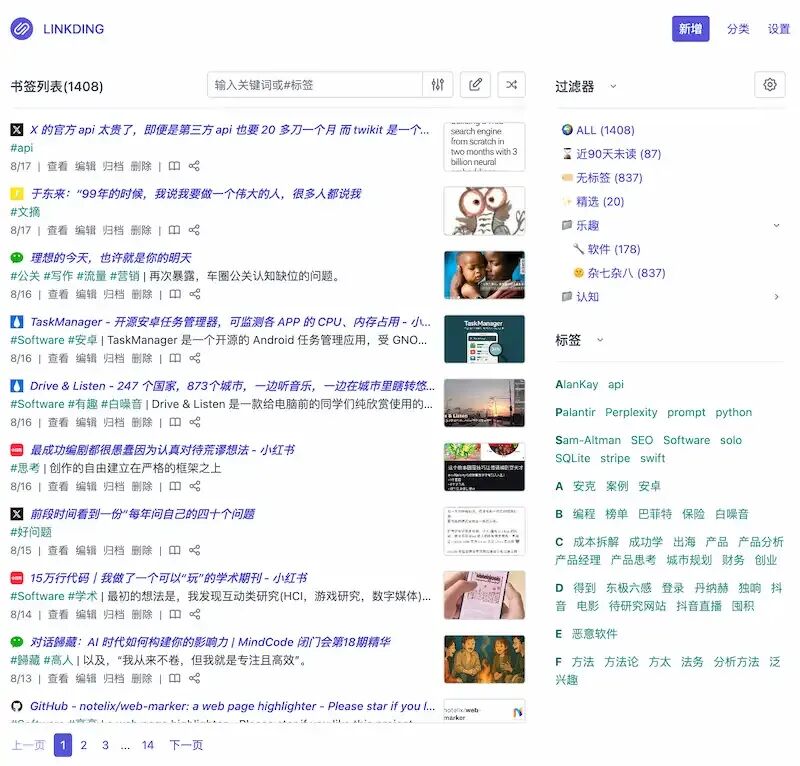The height and width of the screenshot is (766, 800).
Task: Click the GitHub favicon of web-marker bookmark
Action: point(17,706)
